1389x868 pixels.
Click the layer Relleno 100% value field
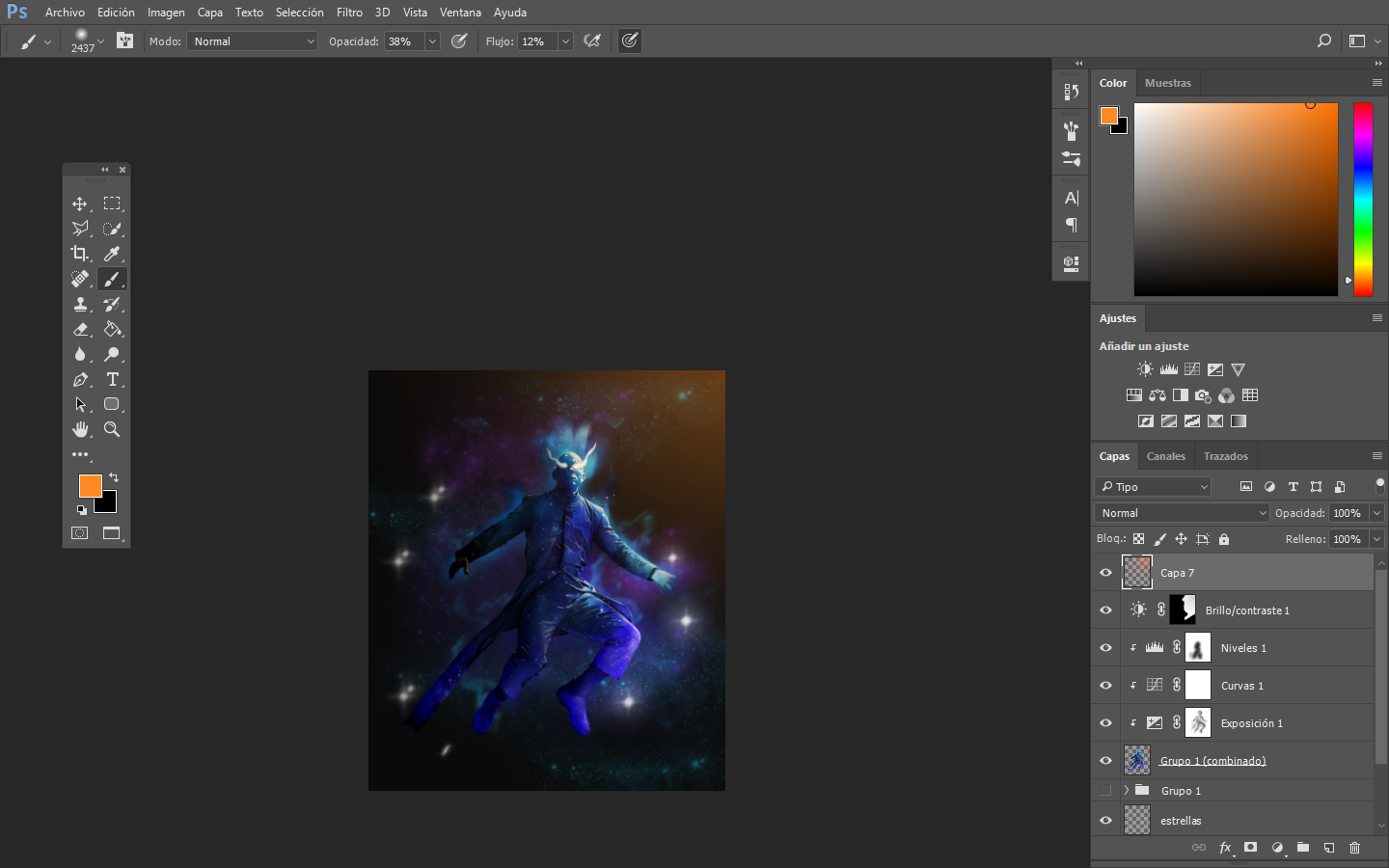1348,539
